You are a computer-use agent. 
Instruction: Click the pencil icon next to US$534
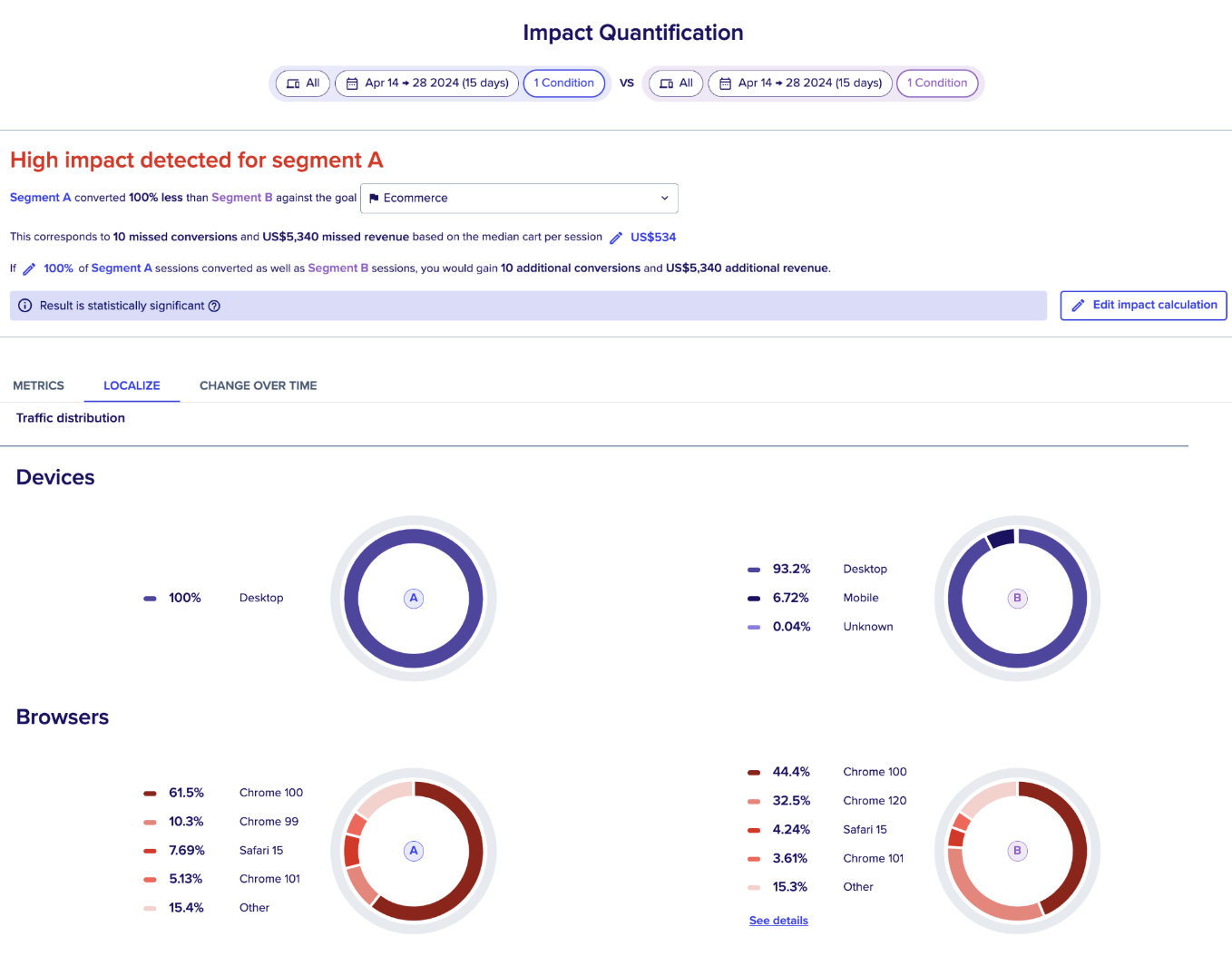[x=615, y=237]
